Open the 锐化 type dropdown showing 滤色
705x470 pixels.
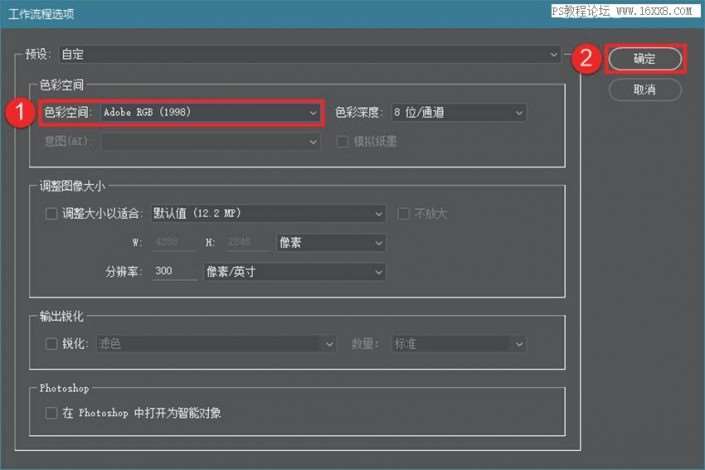[x=216, y=344]
